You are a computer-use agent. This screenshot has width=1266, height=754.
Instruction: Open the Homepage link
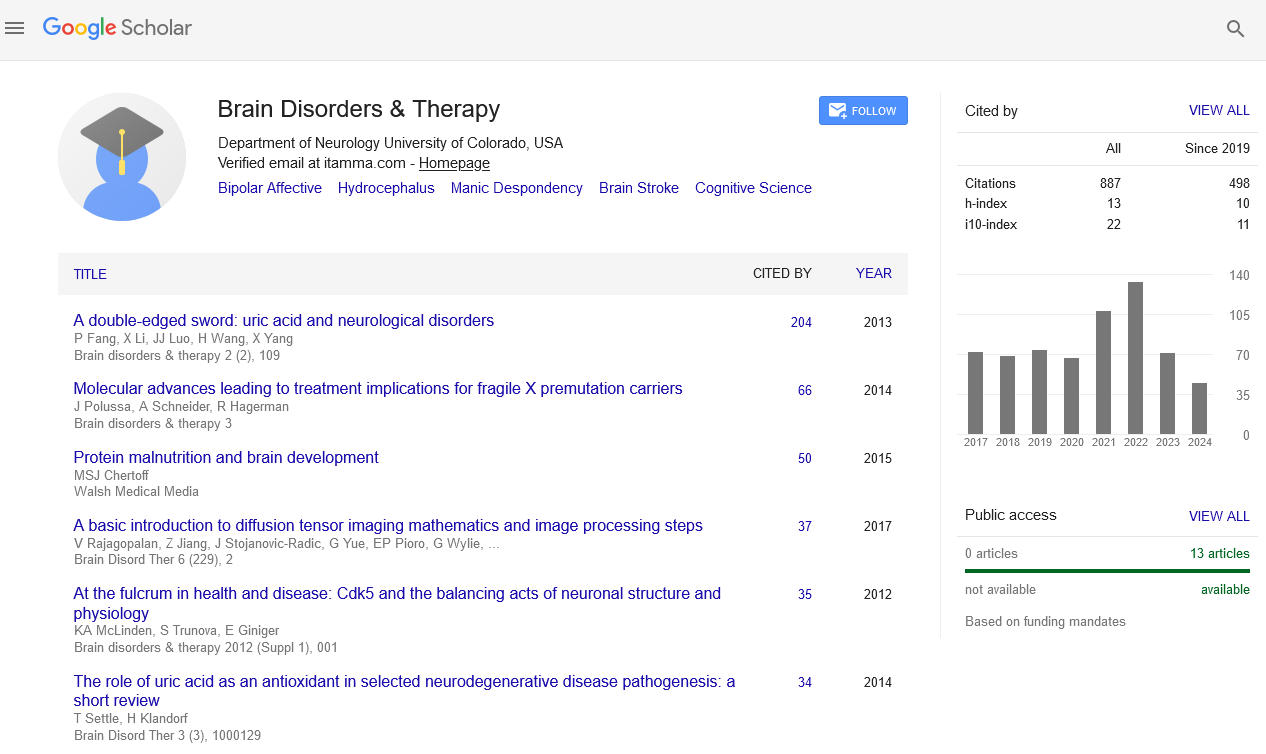[454, 163]
